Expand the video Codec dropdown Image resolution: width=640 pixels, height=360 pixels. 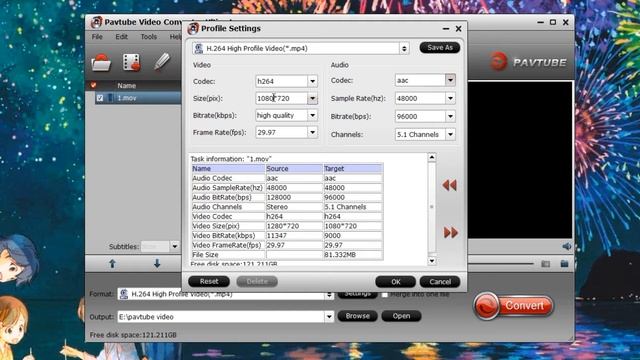(x=312, y=81)
